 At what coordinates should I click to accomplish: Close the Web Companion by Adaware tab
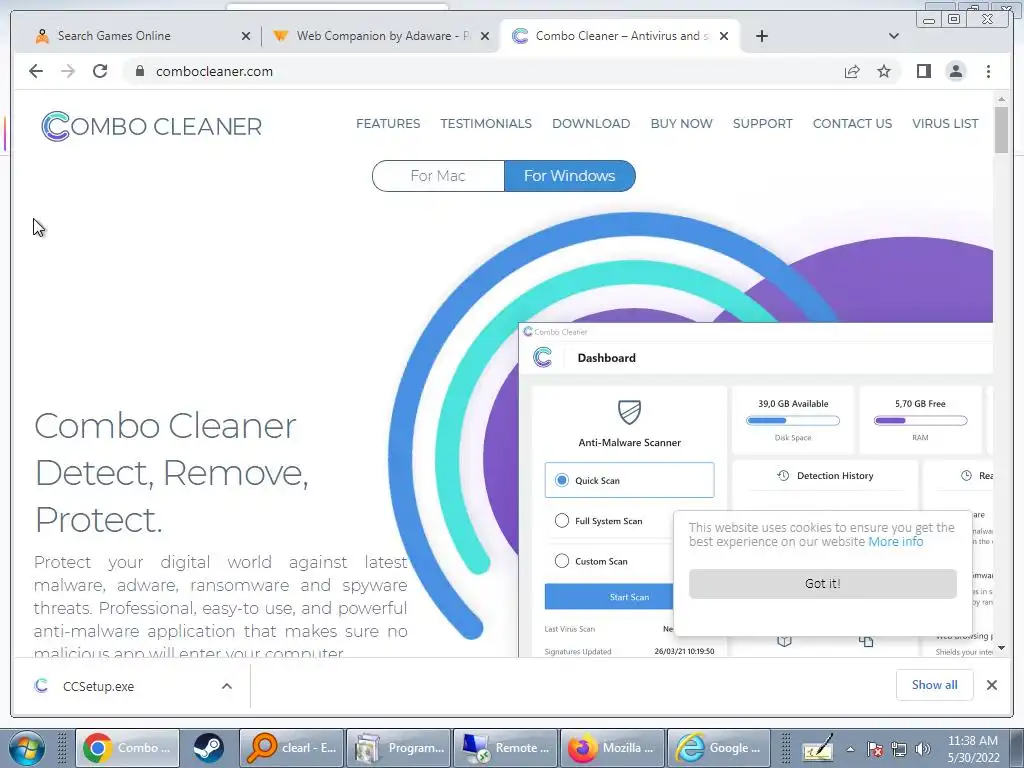485,36
